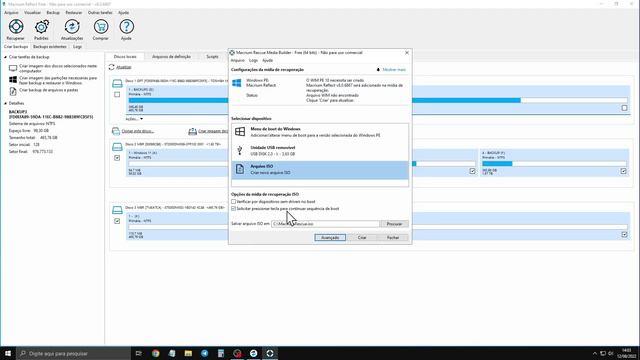This screenshot has width=640, height=360.
Task: Open the Ações dropdown under Disco 1
Action: [x=134, y=119]
